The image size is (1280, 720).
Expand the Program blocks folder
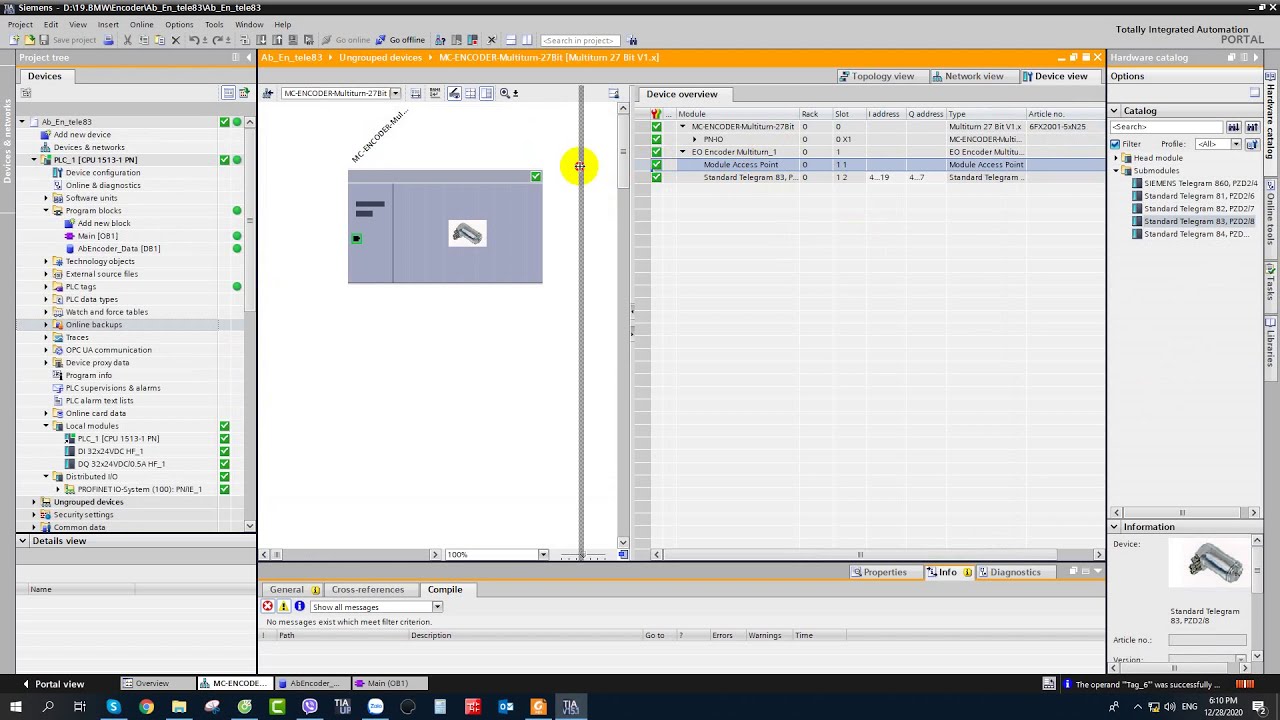pos(45,211)
